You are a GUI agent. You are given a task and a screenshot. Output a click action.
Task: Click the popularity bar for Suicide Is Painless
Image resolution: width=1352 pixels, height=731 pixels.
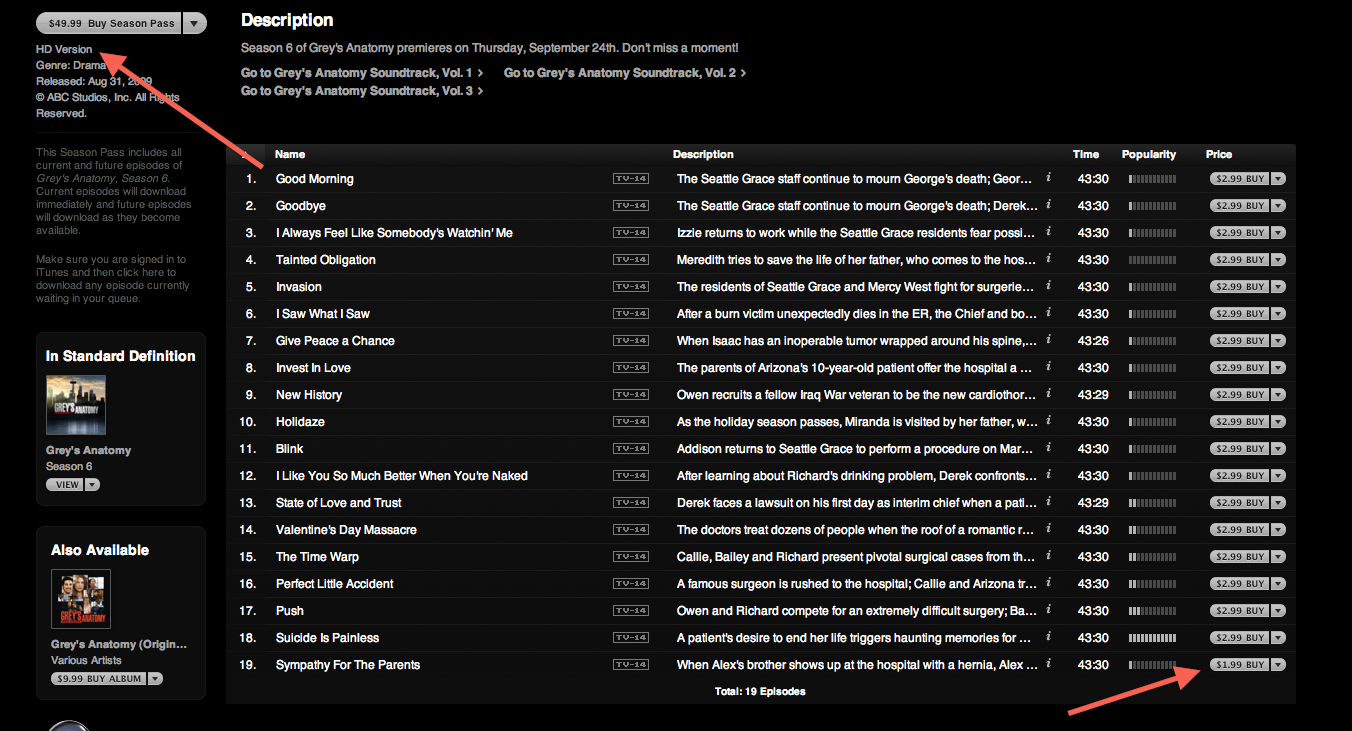(1152, 638)
